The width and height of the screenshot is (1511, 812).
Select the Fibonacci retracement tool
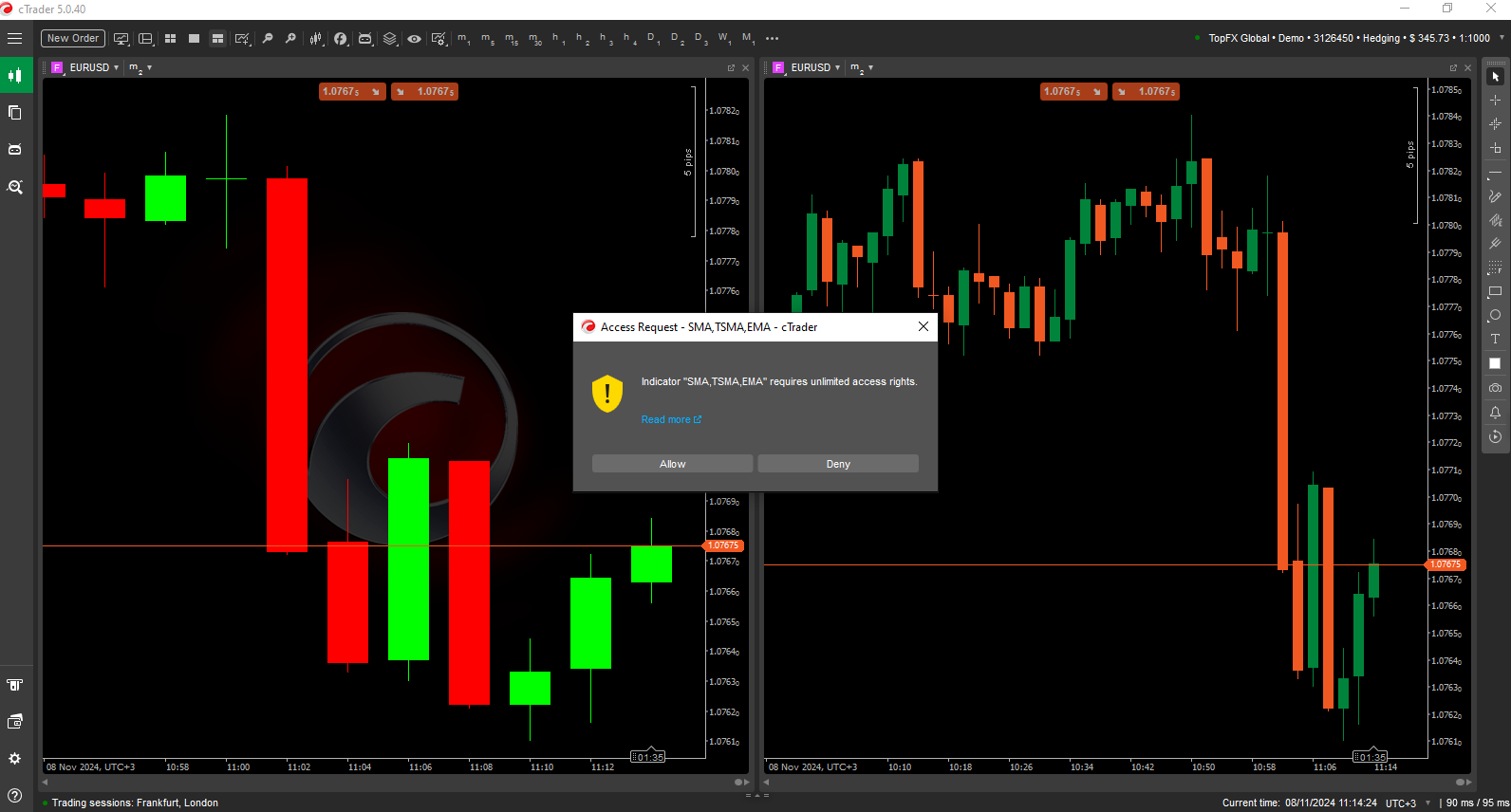(1495, 268)
